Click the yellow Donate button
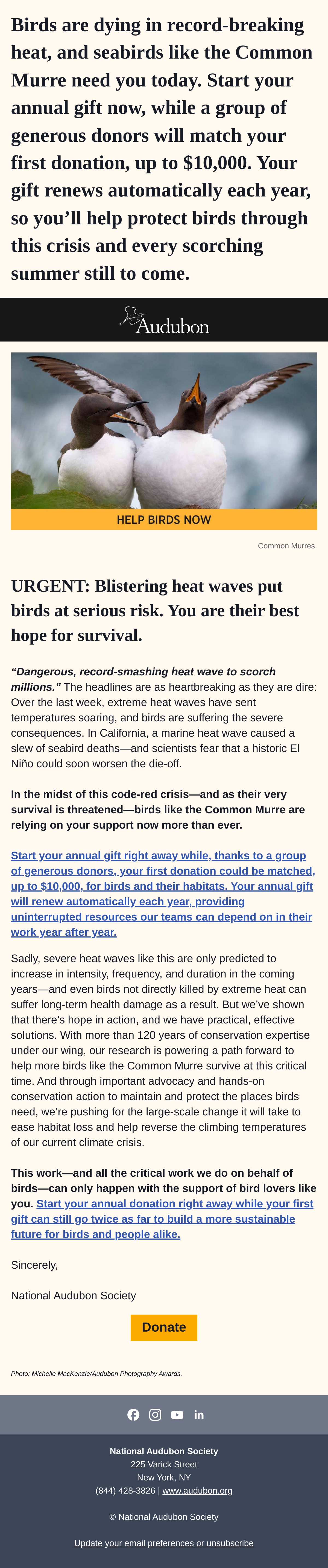Image resolution: width=328 pixels, height=1568 pixels. pyautogui.click(x=164, y=1327)
